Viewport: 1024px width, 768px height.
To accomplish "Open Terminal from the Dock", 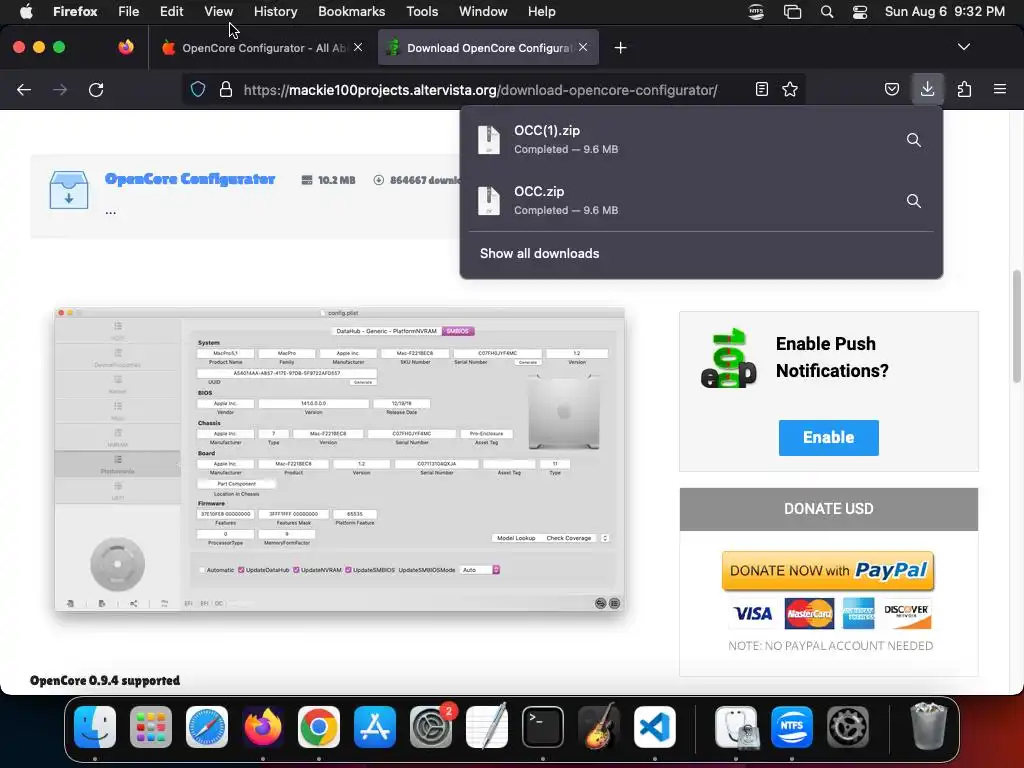I will (543, 727).
